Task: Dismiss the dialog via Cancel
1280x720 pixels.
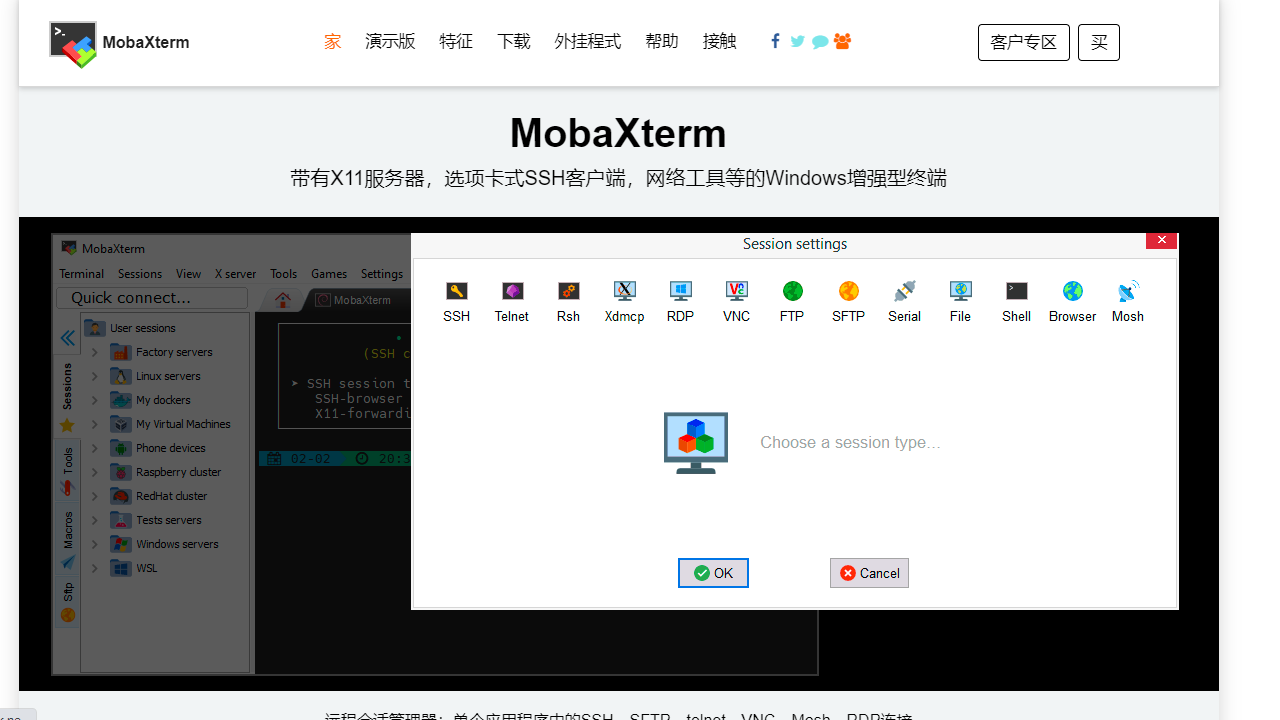Action: 869,572
